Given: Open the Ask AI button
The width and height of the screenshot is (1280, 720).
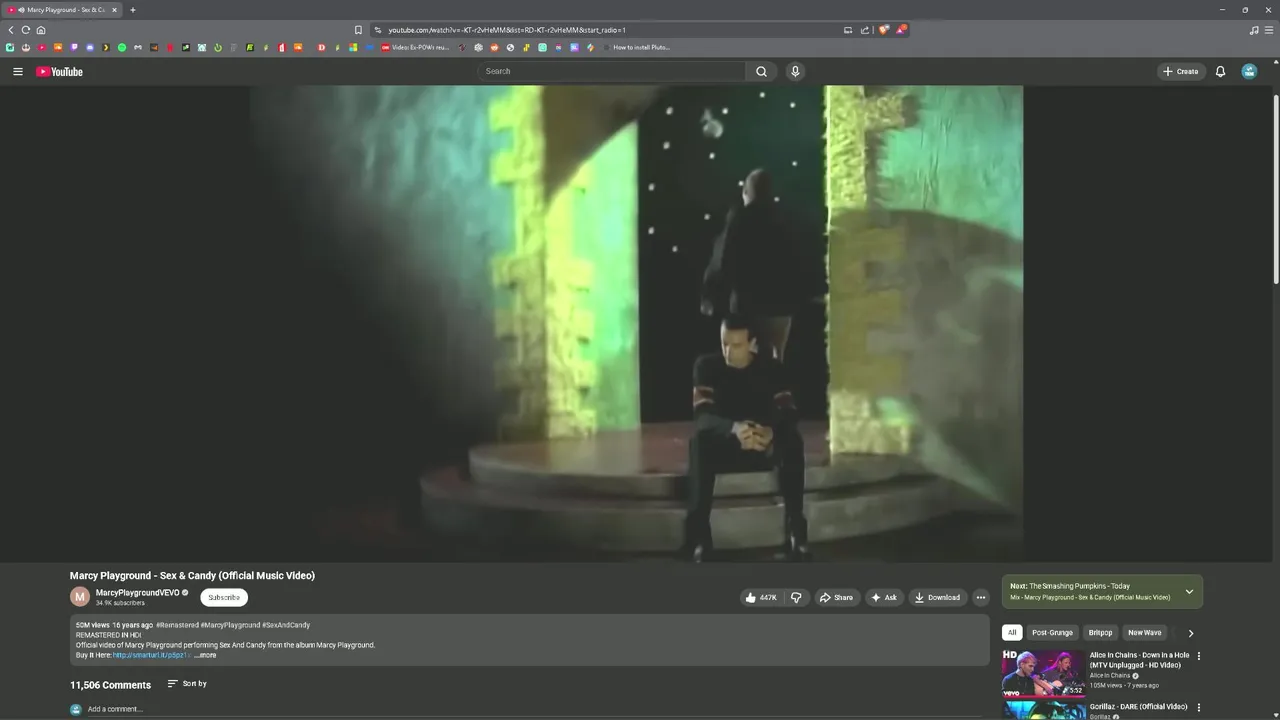Looking at the screenshot, I should pyautogui.click(x=884, y=597).
